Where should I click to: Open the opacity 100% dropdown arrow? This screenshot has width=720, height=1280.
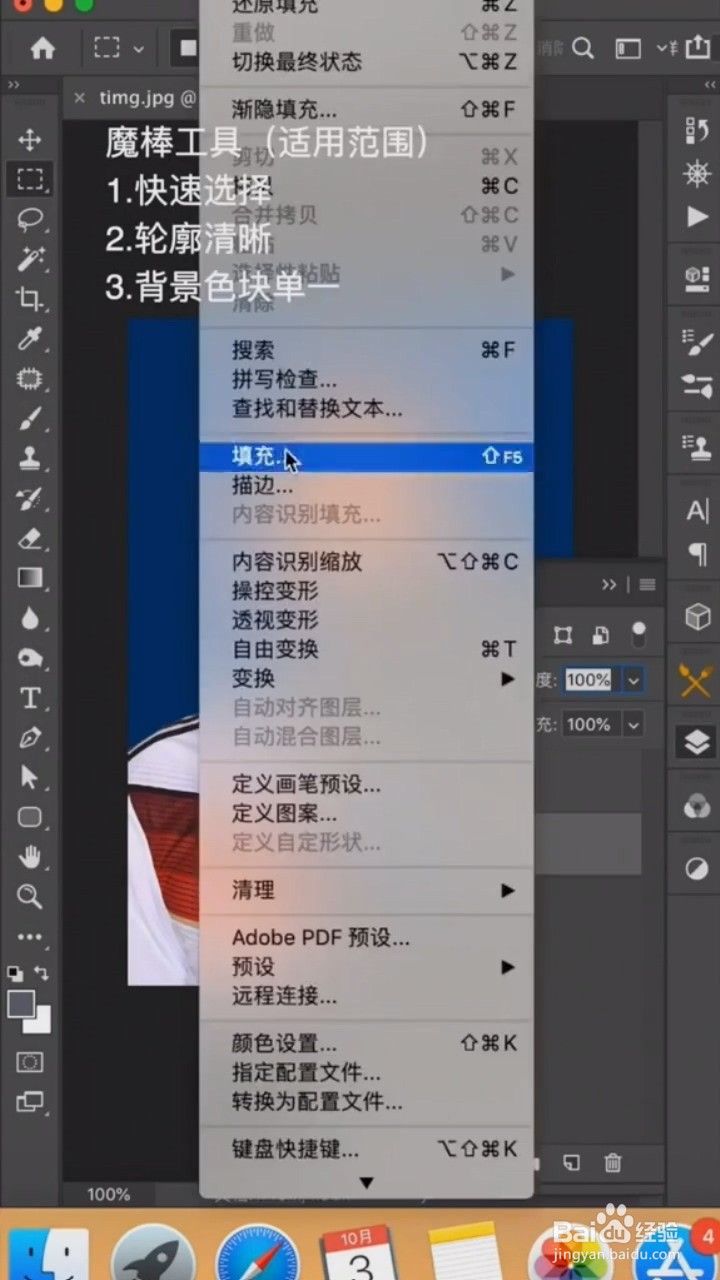click(x=633, y=680)
